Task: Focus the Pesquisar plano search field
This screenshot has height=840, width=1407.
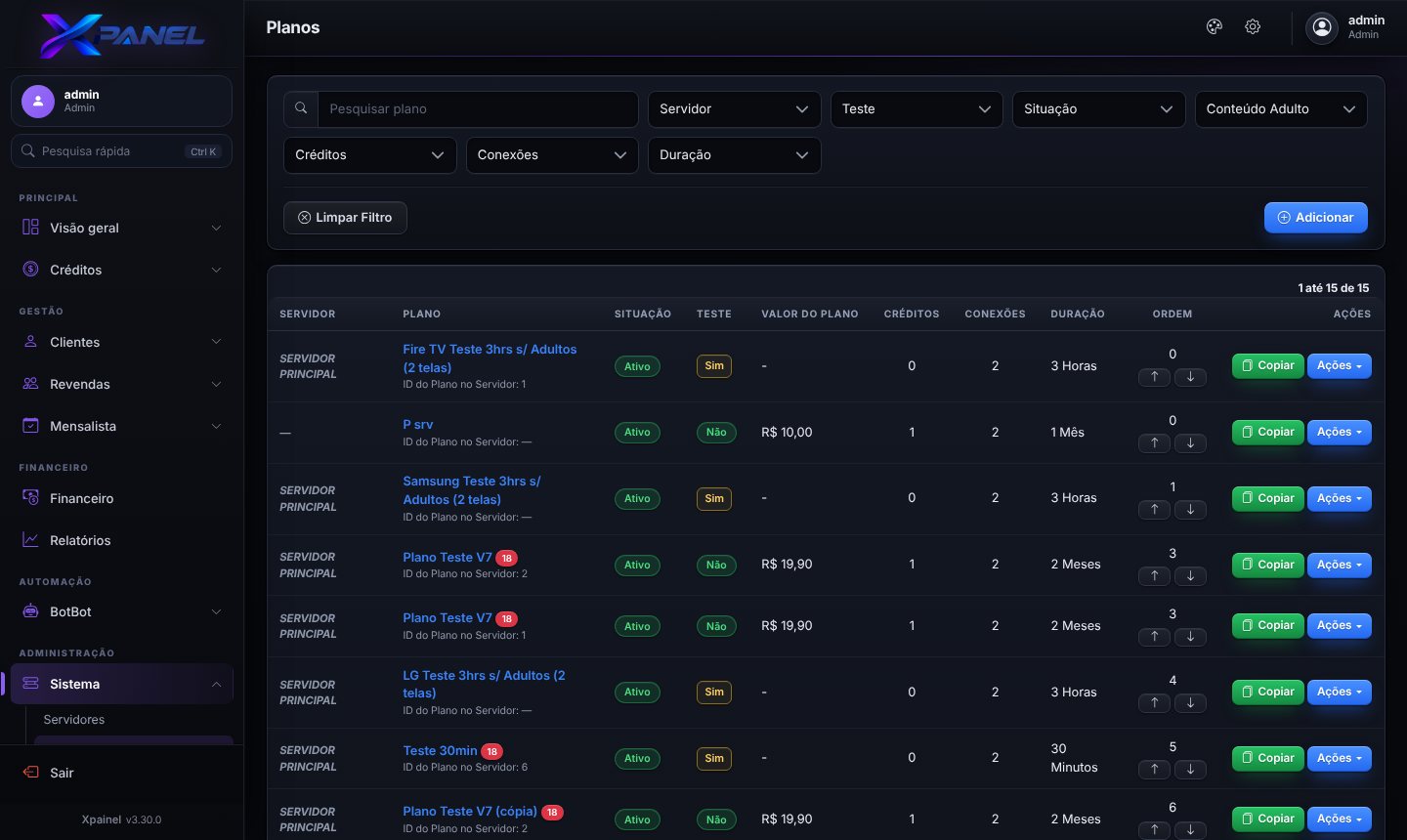Action: (x=478, y=109)
